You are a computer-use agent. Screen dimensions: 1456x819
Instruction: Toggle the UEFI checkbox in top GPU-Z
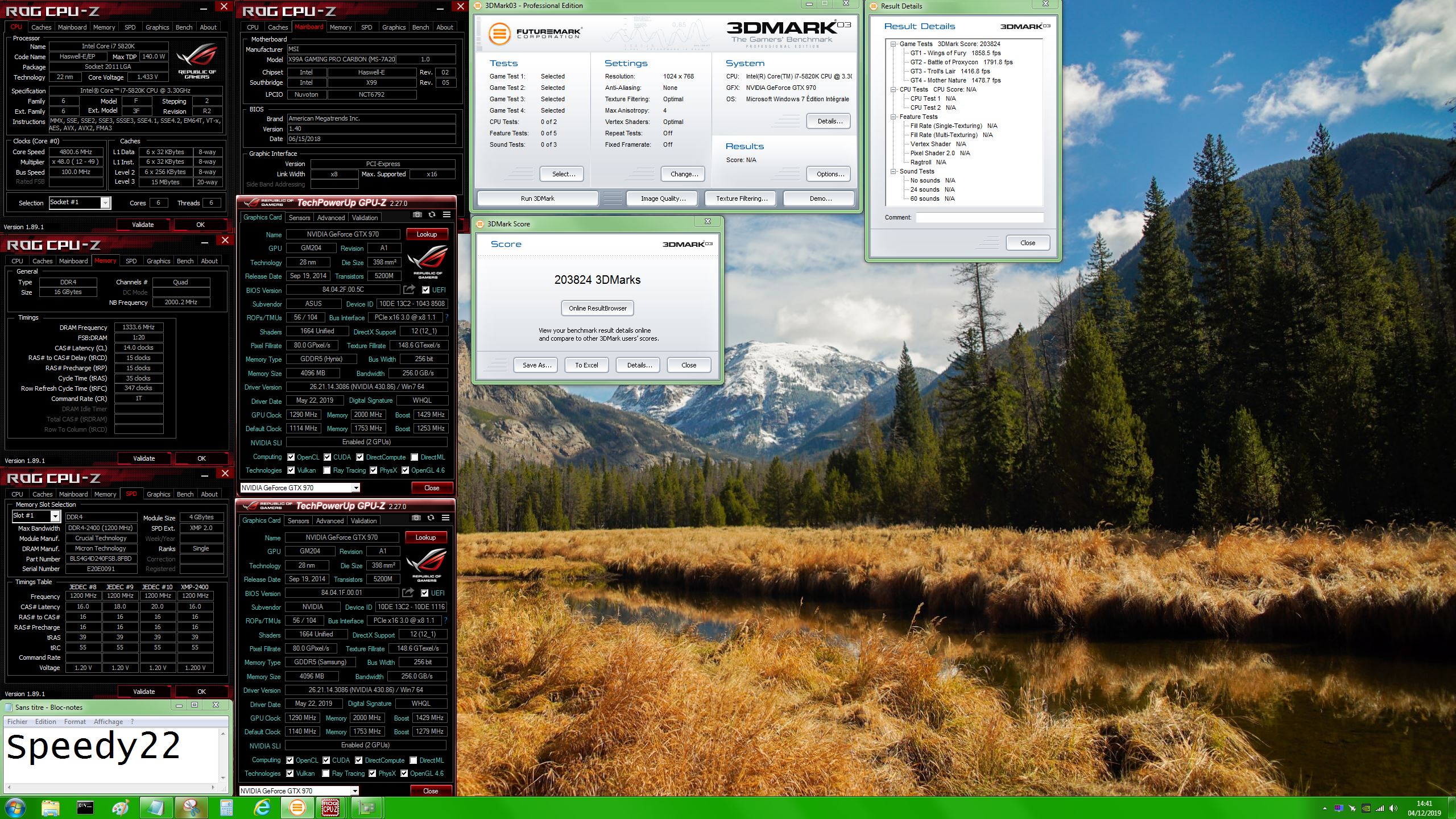(x=425, y=289)
